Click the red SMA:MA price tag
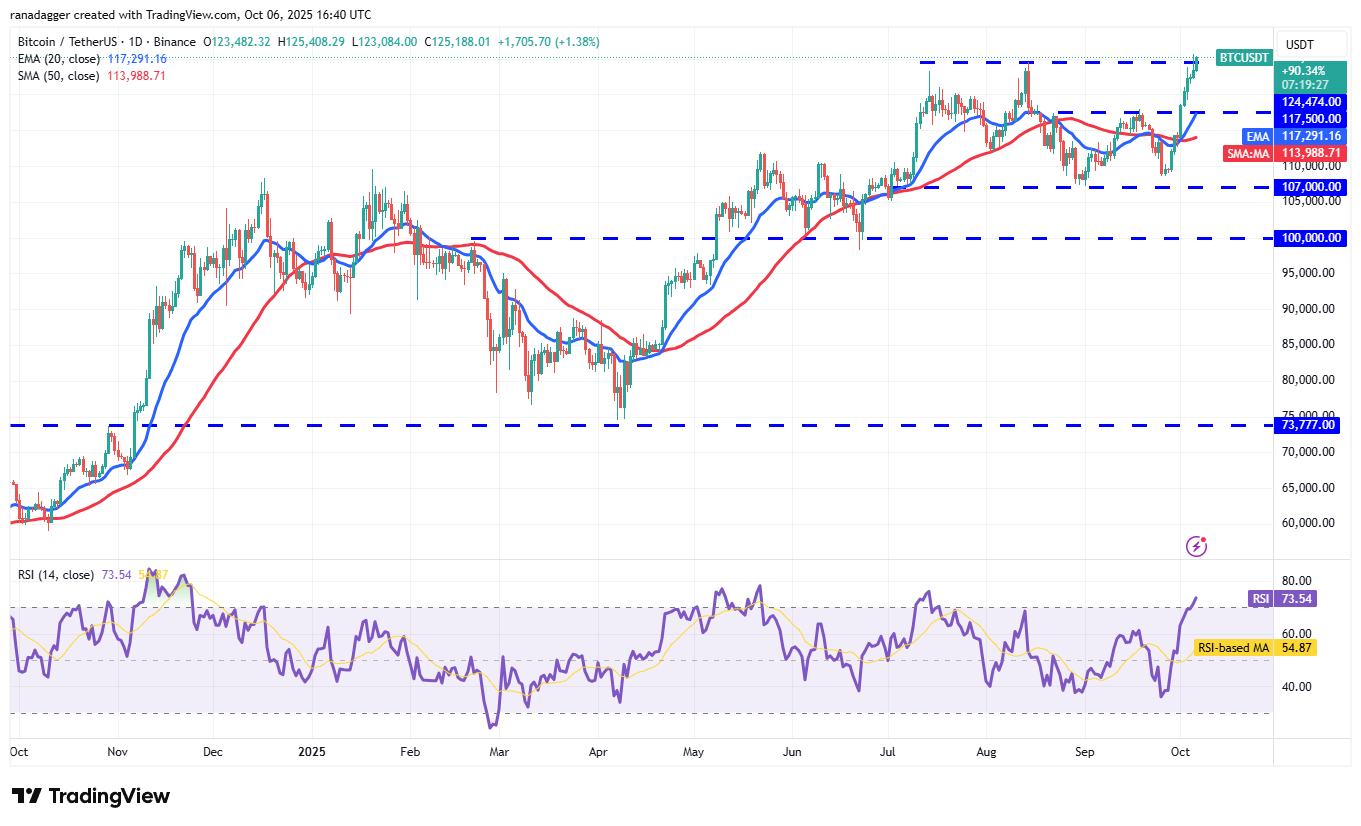This screenshot has height=826, width=1361. pos(1246,153)
